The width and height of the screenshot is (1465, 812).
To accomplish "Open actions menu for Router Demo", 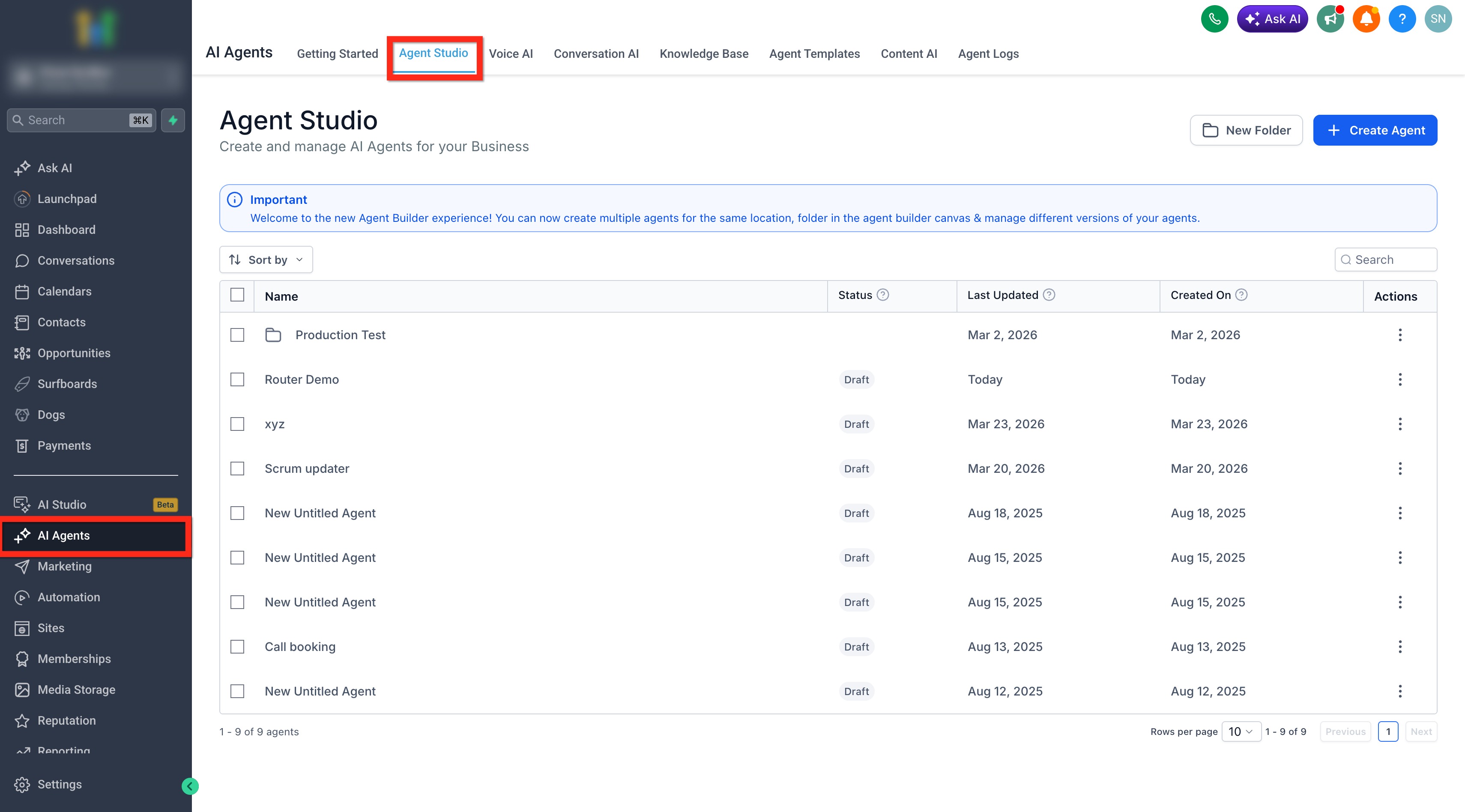I will [1399, 379].
